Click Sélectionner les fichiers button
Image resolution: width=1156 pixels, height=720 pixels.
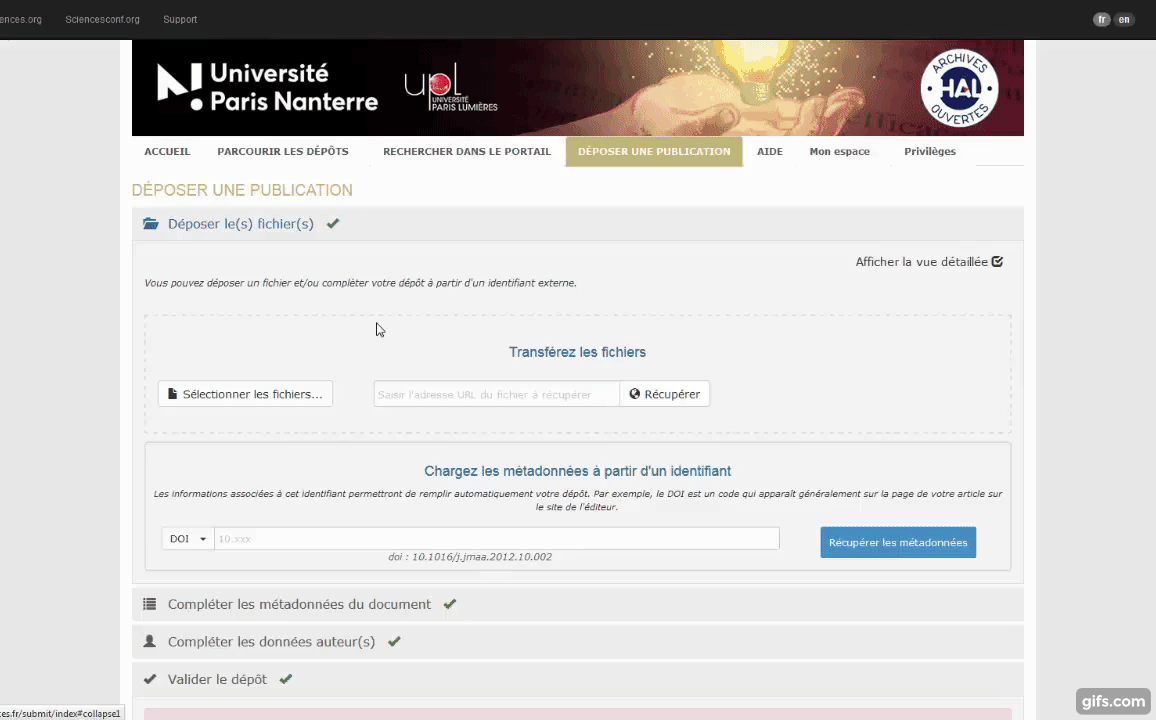[x=246, y=394]
